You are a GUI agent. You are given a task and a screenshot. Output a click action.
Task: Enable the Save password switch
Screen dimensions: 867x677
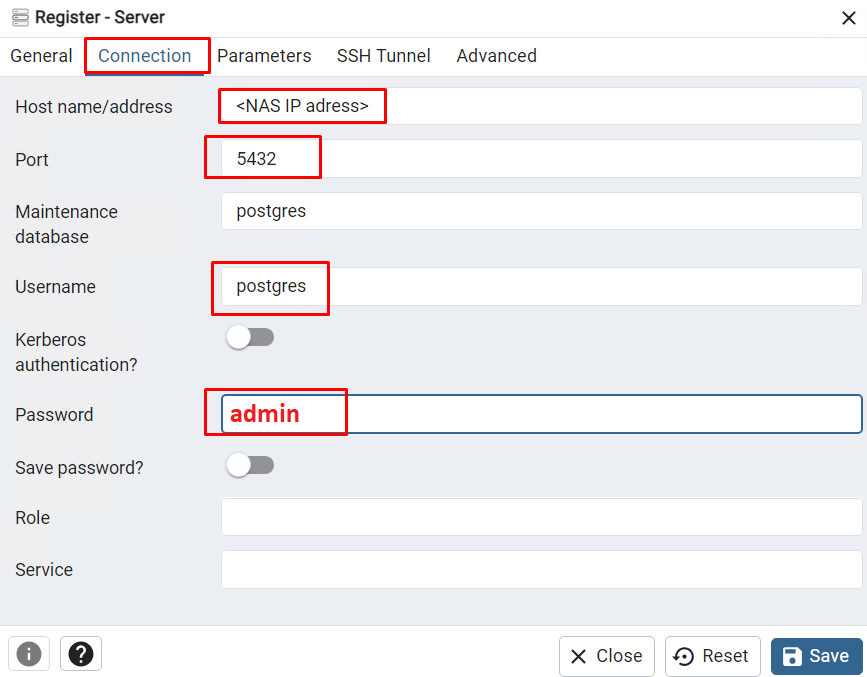coord(249,465)
